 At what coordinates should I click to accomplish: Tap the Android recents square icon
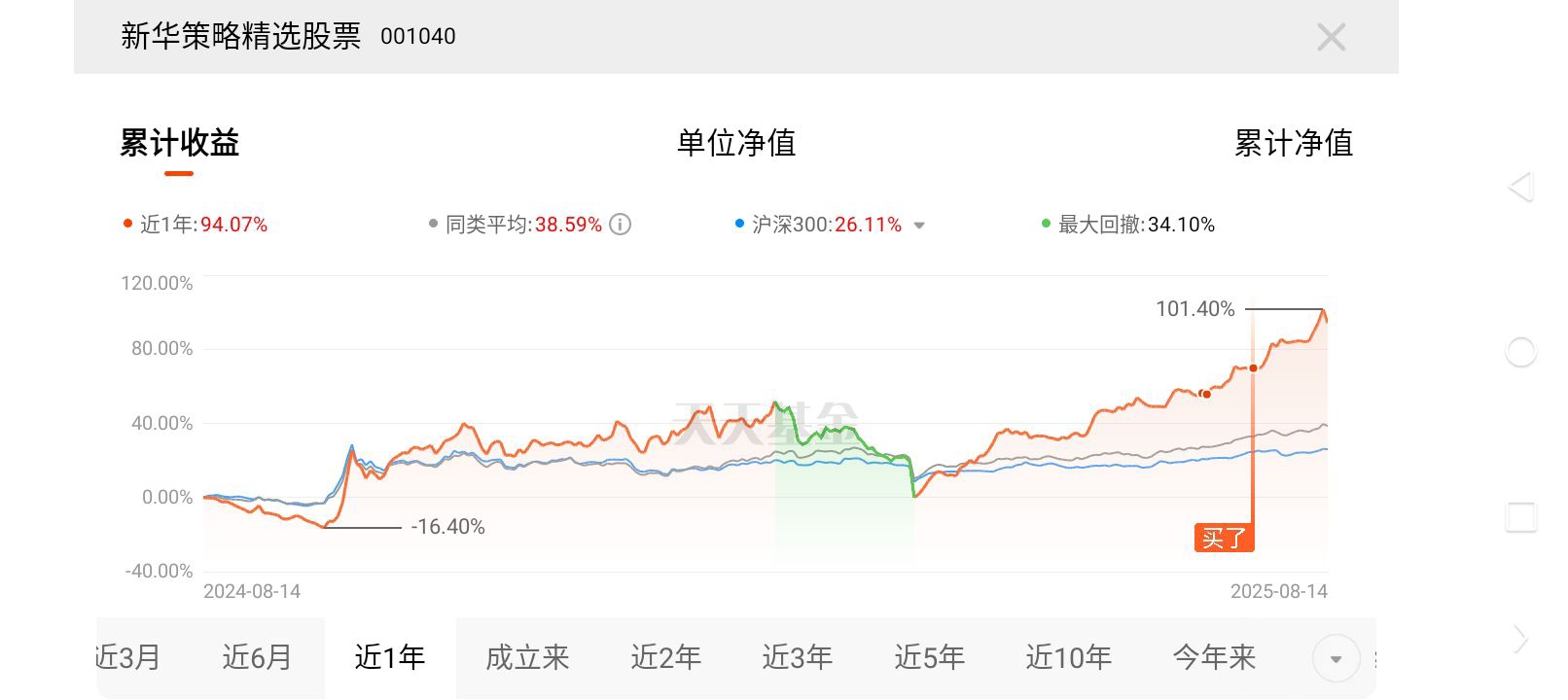[1520, 516]
